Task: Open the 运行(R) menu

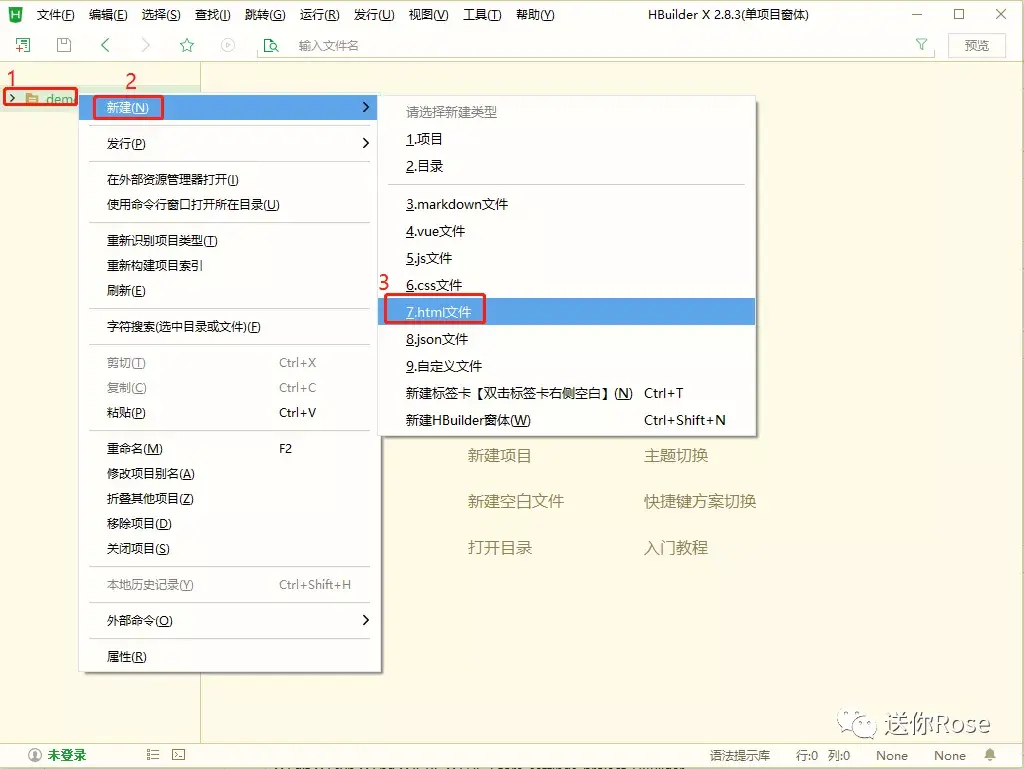Action: (319, 14)
